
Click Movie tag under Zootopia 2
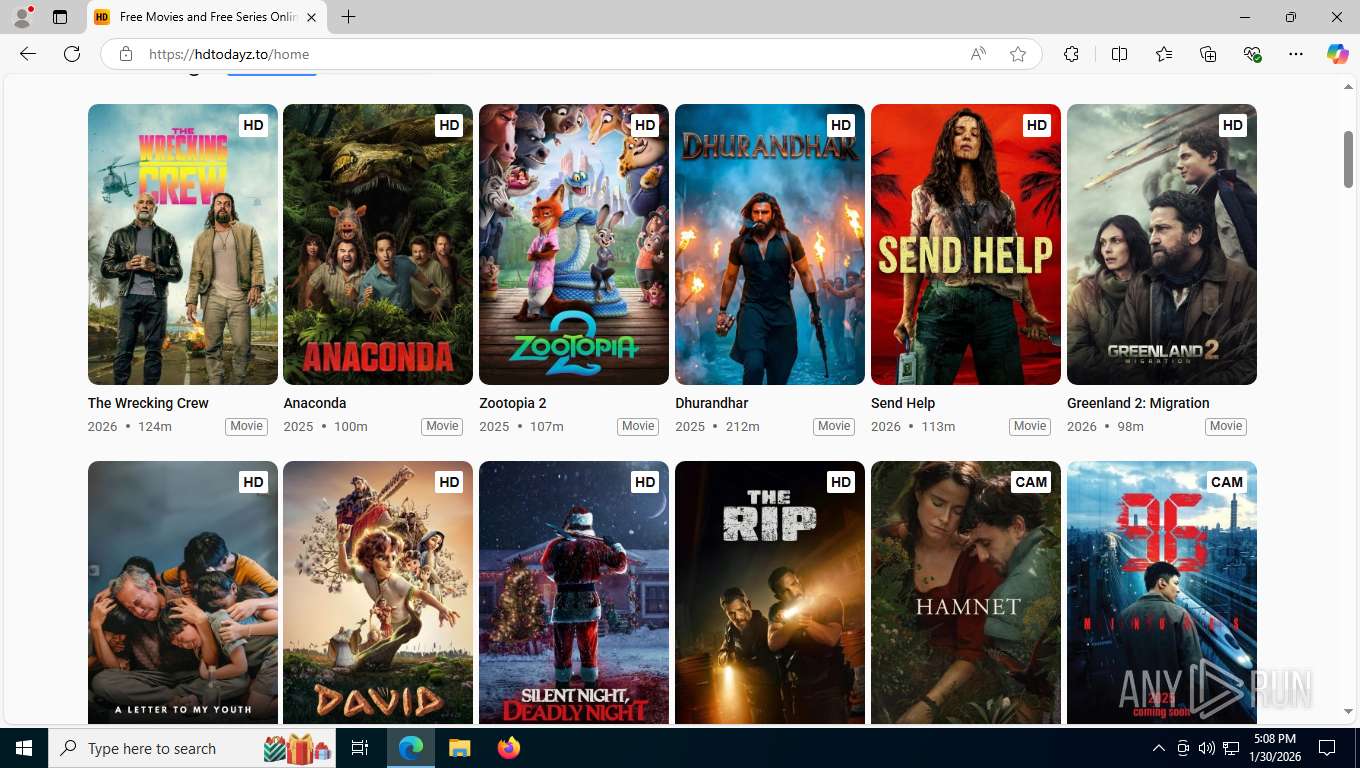638,426
